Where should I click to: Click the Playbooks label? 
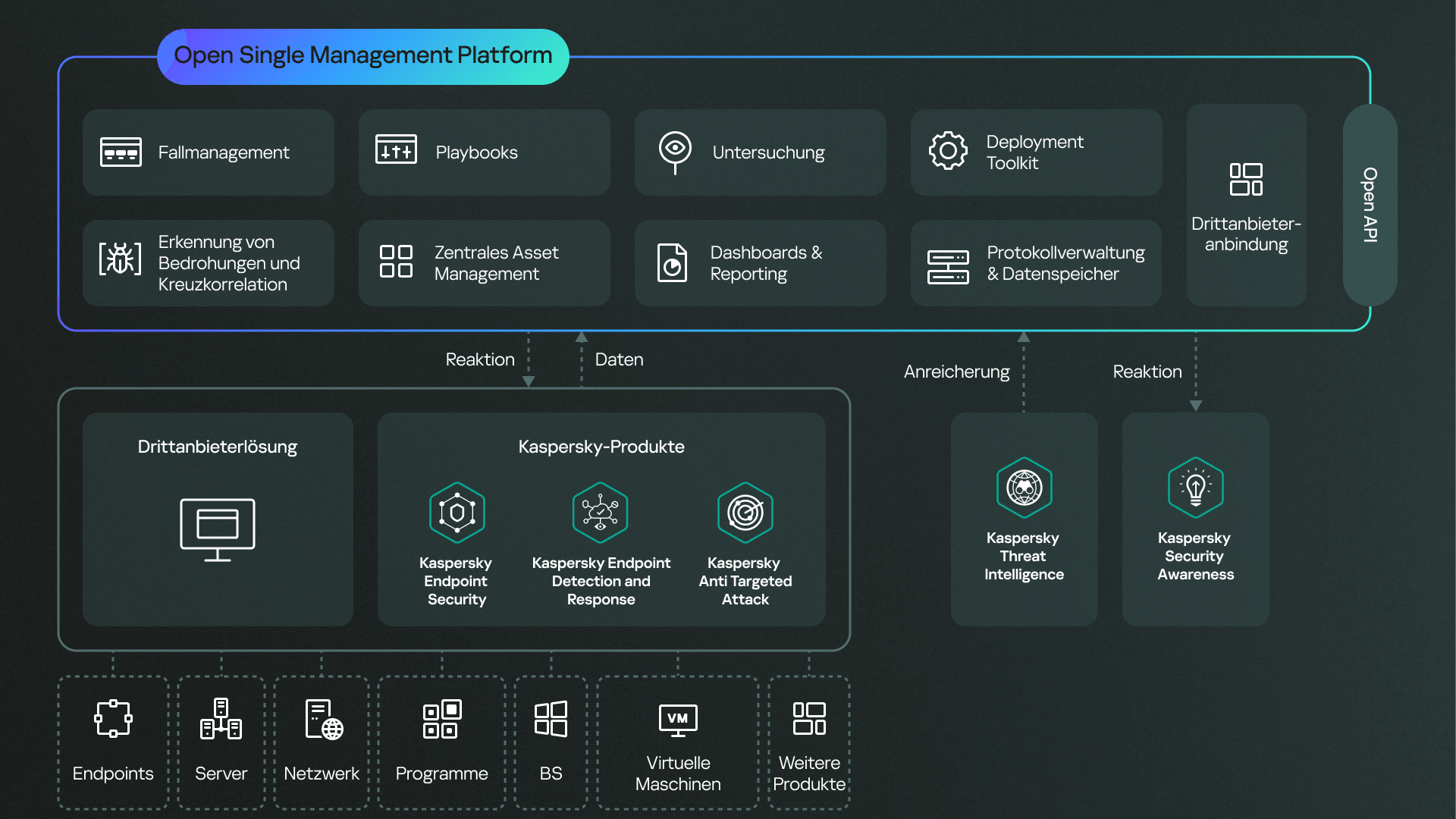(476, 152)
